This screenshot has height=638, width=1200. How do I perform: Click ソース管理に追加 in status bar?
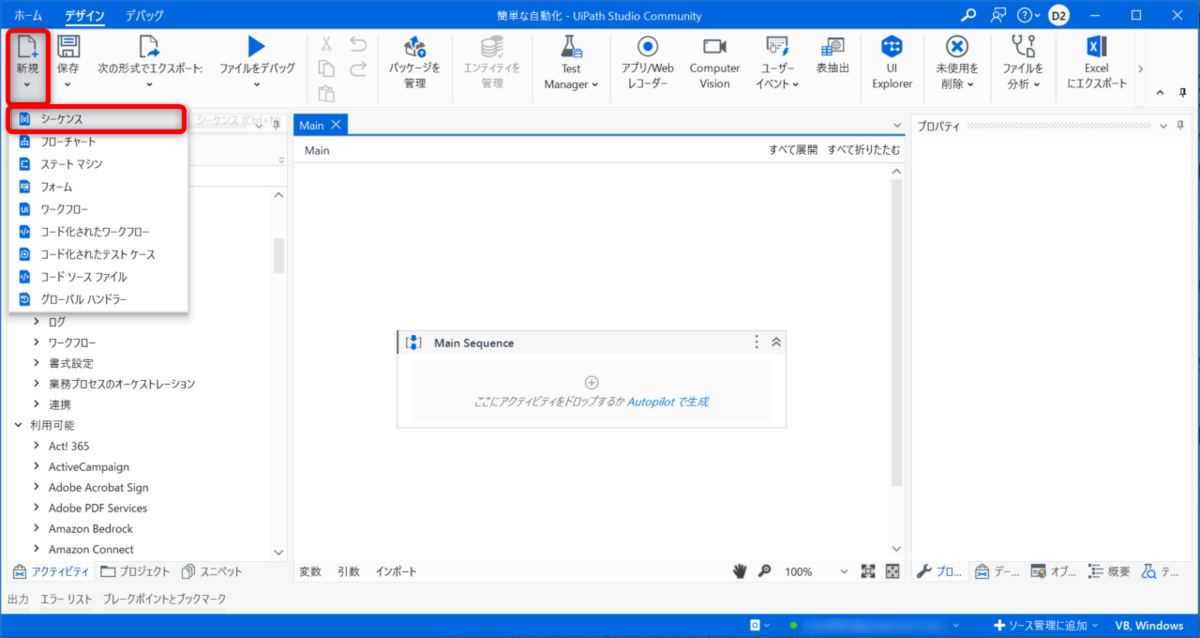1045,625
